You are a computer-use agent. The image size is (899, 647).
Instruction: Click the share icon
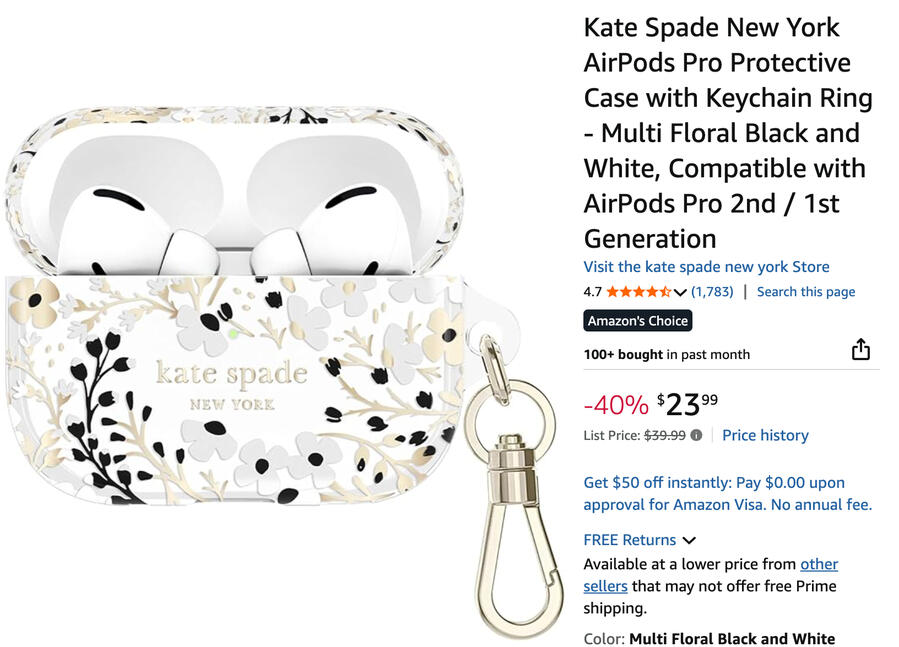tap(861, 349)
